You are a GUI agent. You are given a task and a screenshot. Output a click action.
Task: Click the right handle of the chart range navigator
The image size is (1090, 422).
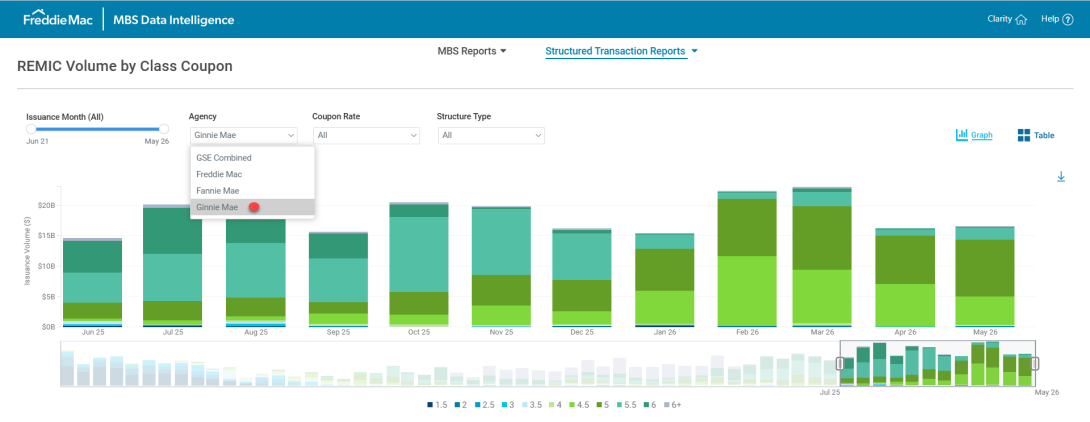click(x=1035, y=363)
